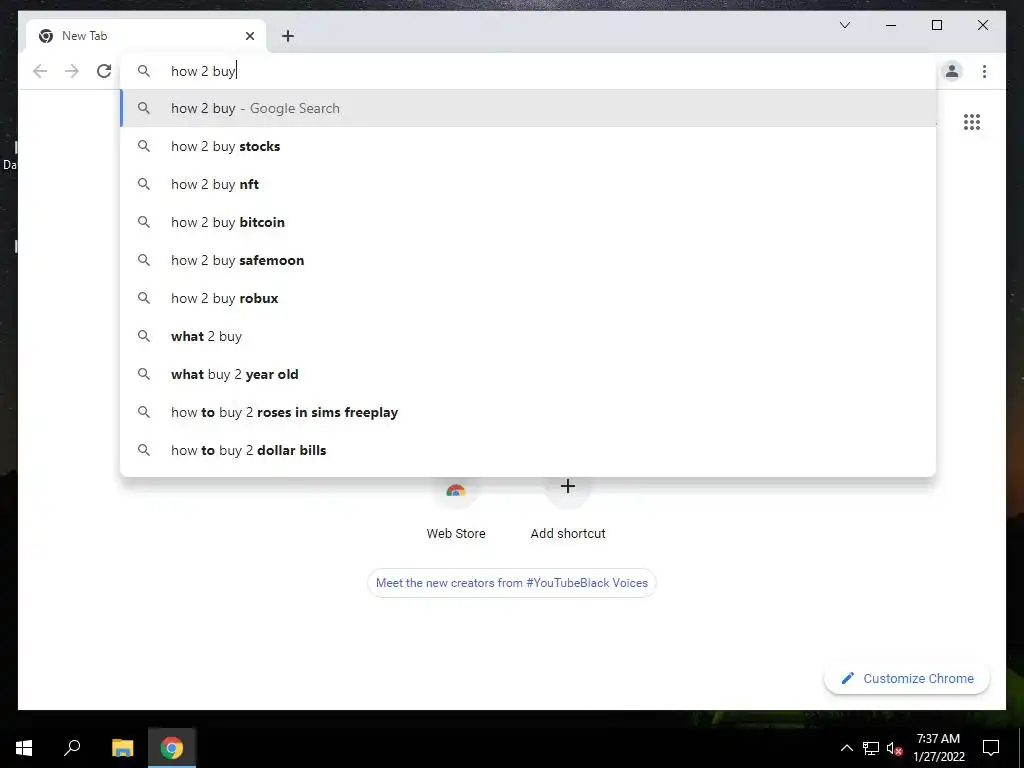Choose 'how to buy 2 roses in sims freeplay'

(528, 412)
